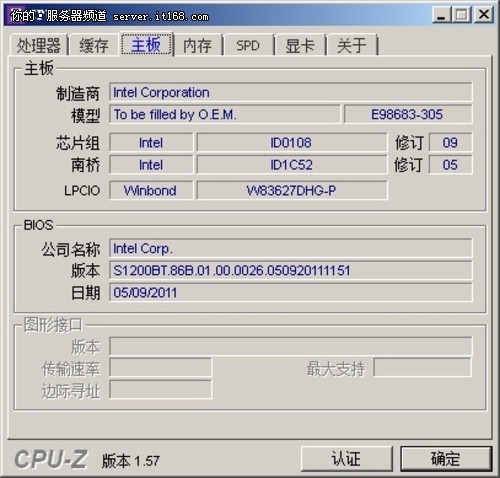The height and width of the screenshot is (478, 500).
Task: Click chipset revision value 09
Action: point(450,143)
